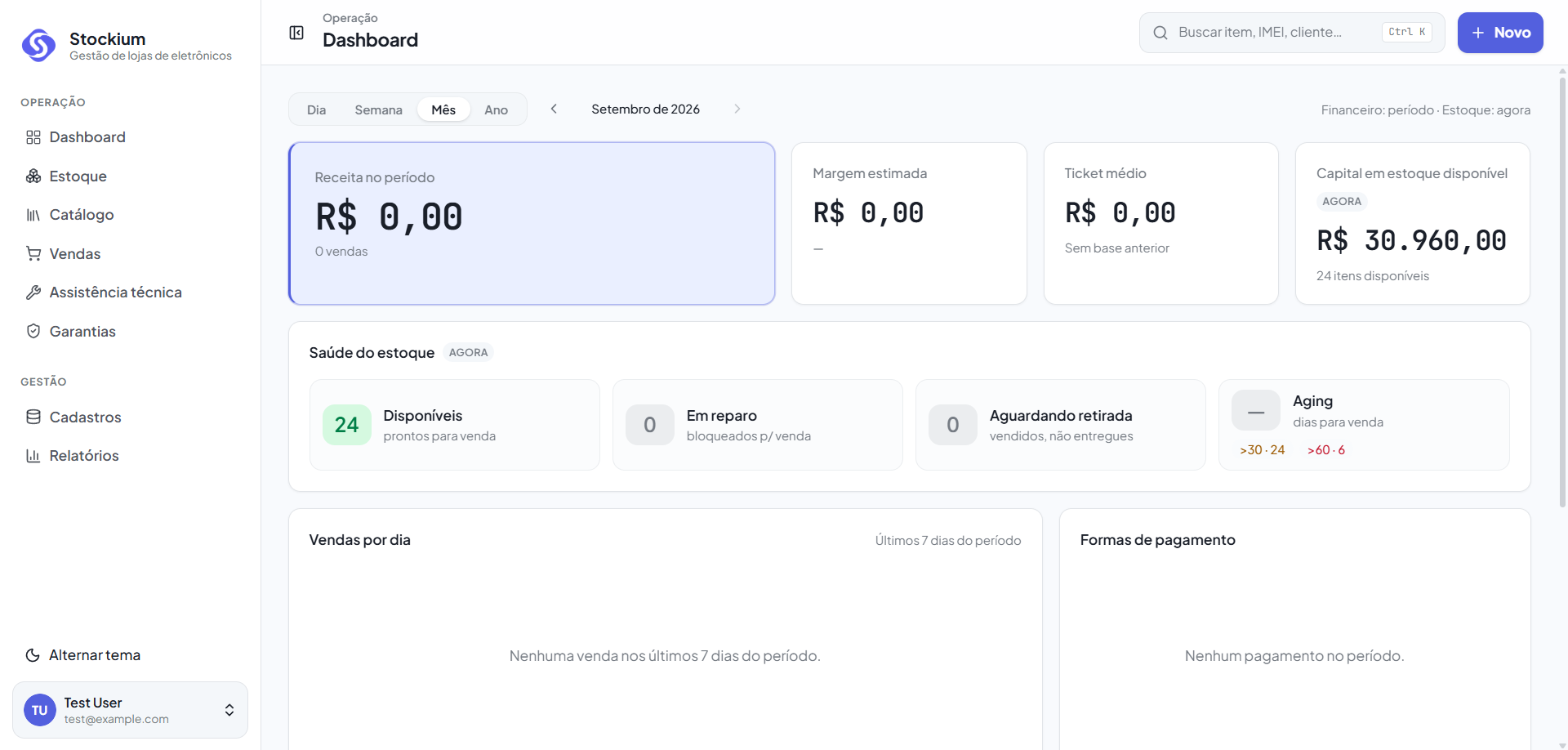Click the Relatórios chart icon
Image resolution: width=1568 pixels, height=750 pixels.
pos(33,456)
